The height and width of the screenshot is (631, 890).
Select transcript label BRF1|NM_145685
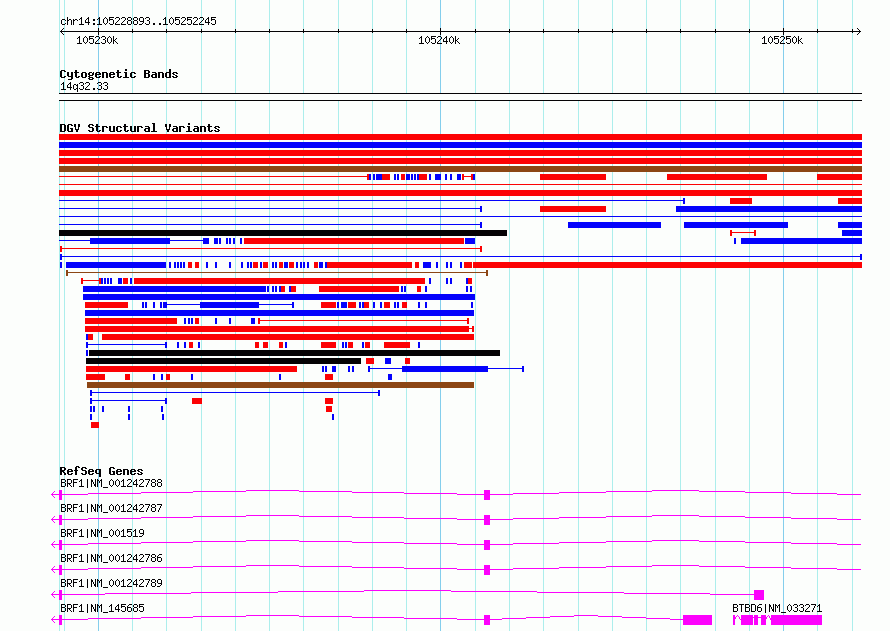click(102, 608)
